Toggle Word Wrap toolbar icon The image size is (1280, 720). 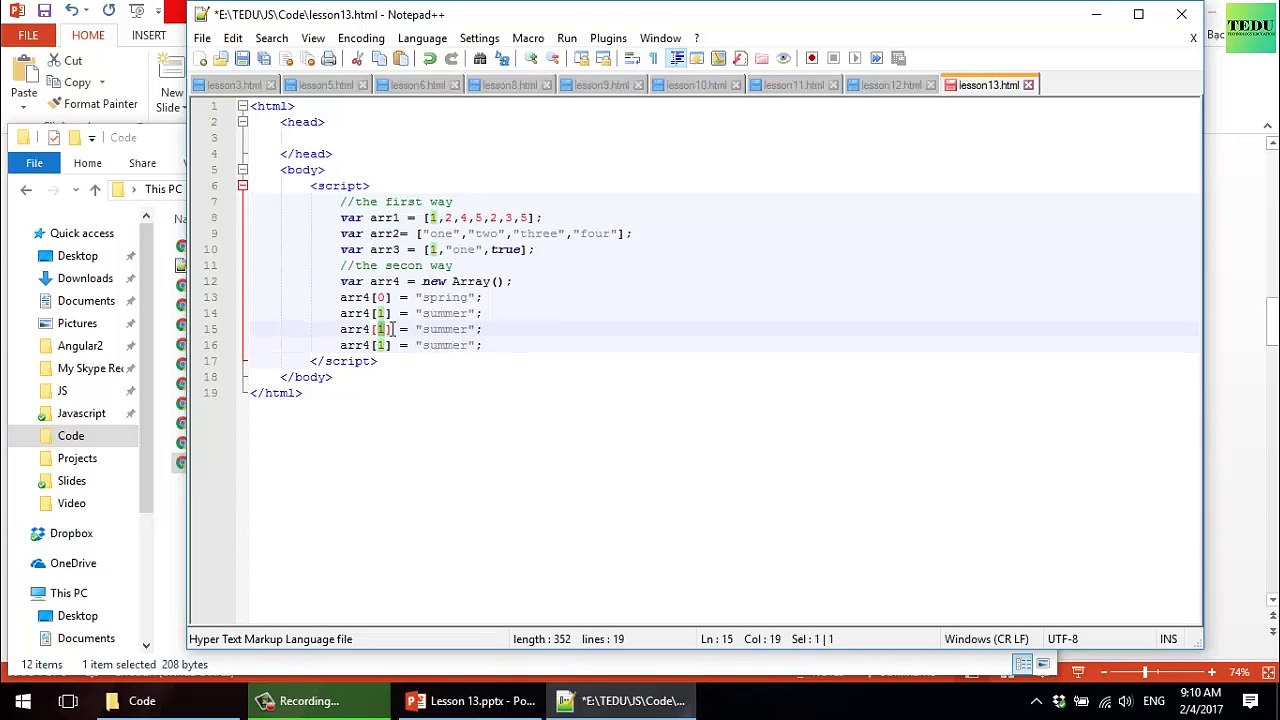(632, 59)
